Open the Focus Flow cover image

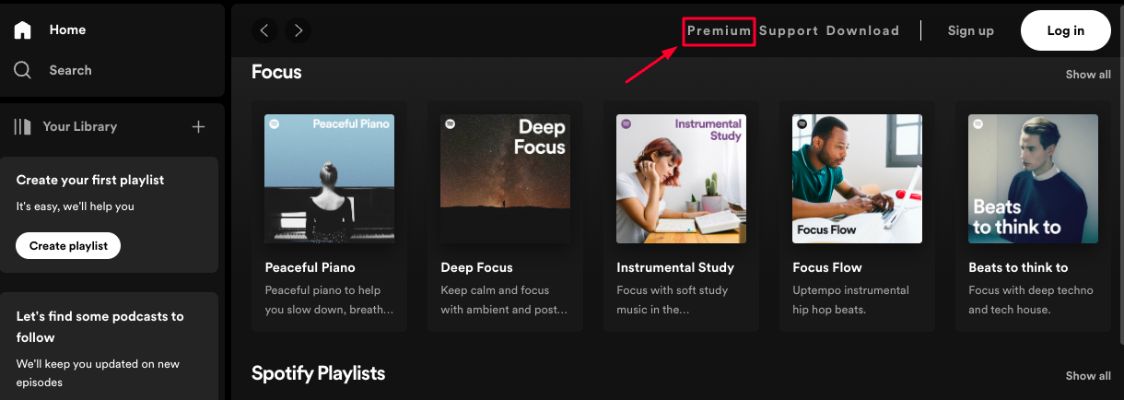[x=857, y=178]
